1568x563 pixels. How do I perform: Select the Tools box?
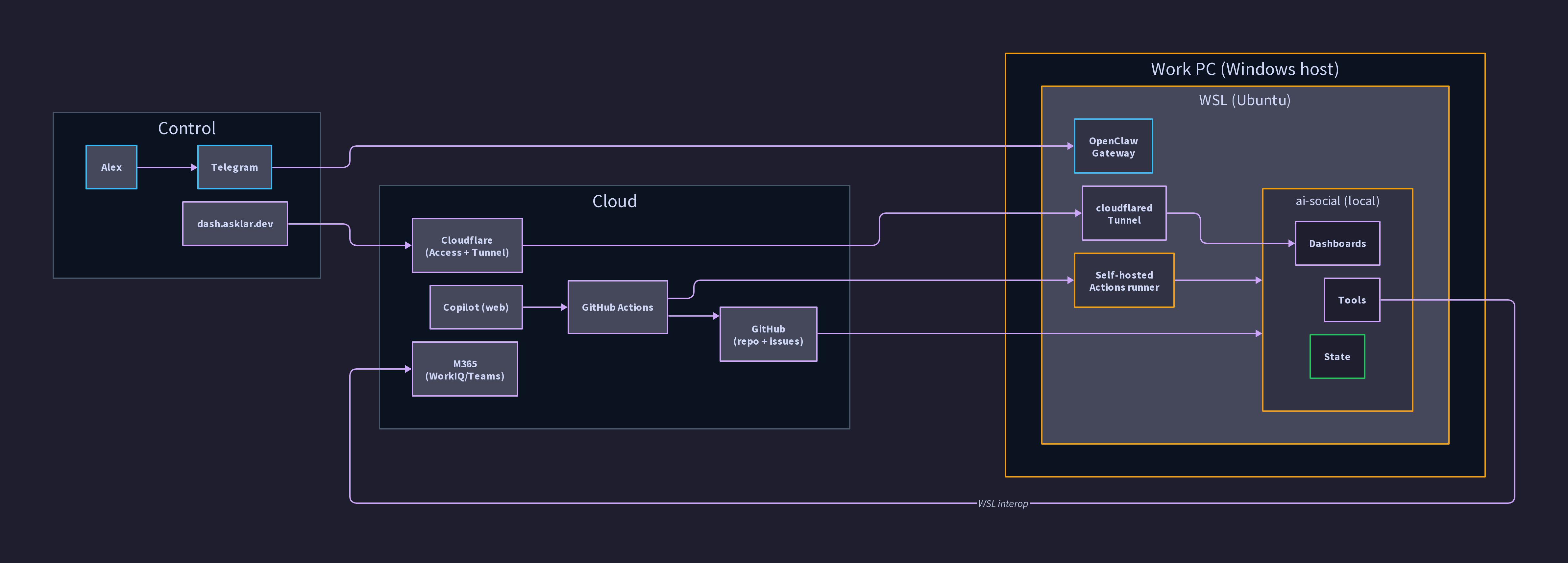click(1351, 300)
